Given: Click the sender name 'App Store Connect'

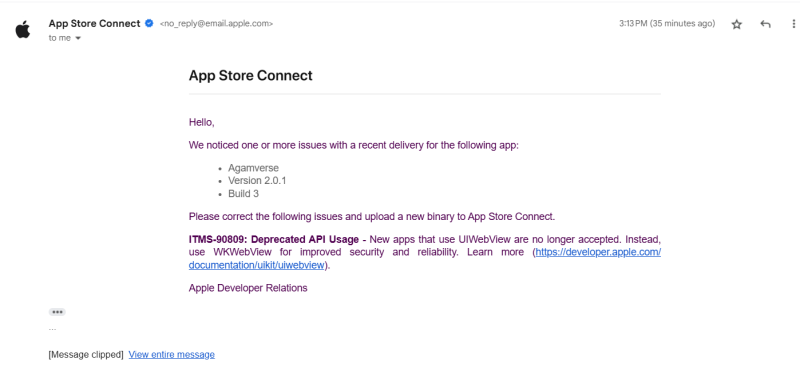Looking at the screenshot, I should click(94, 23).
